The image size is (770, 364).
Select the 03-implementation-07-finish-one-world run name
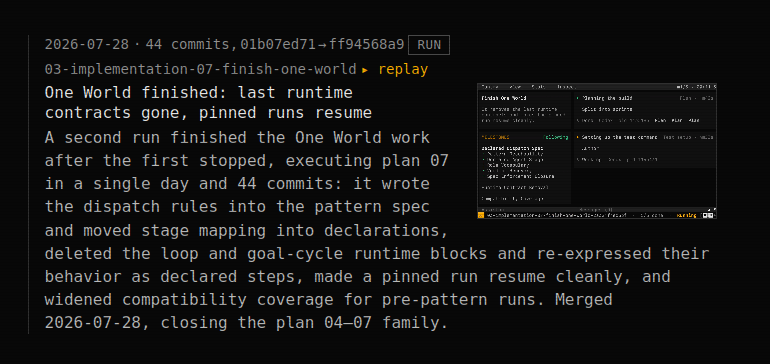(200, 69)
